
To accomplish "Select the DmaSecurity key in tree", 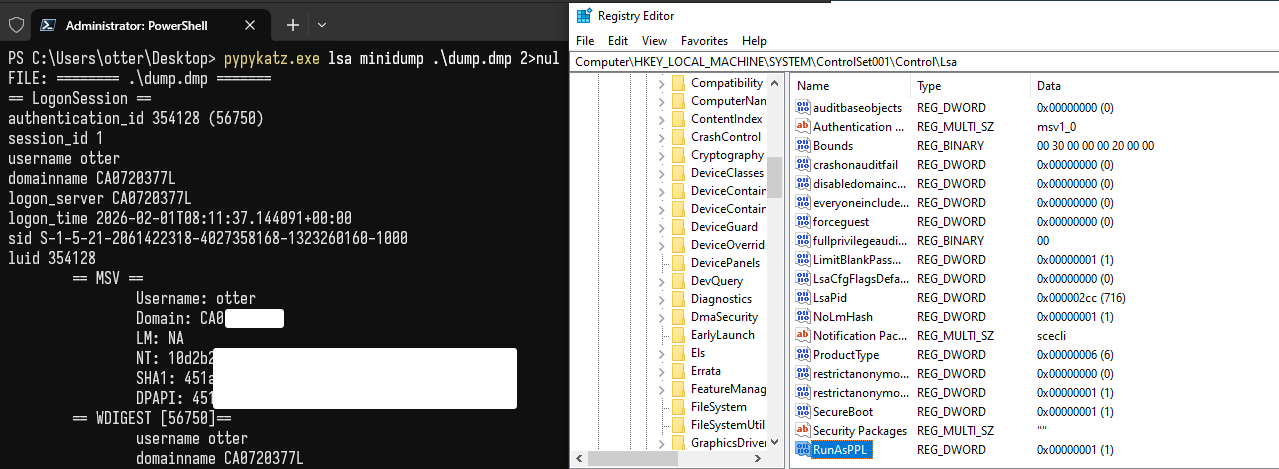I will pos(722,317).
